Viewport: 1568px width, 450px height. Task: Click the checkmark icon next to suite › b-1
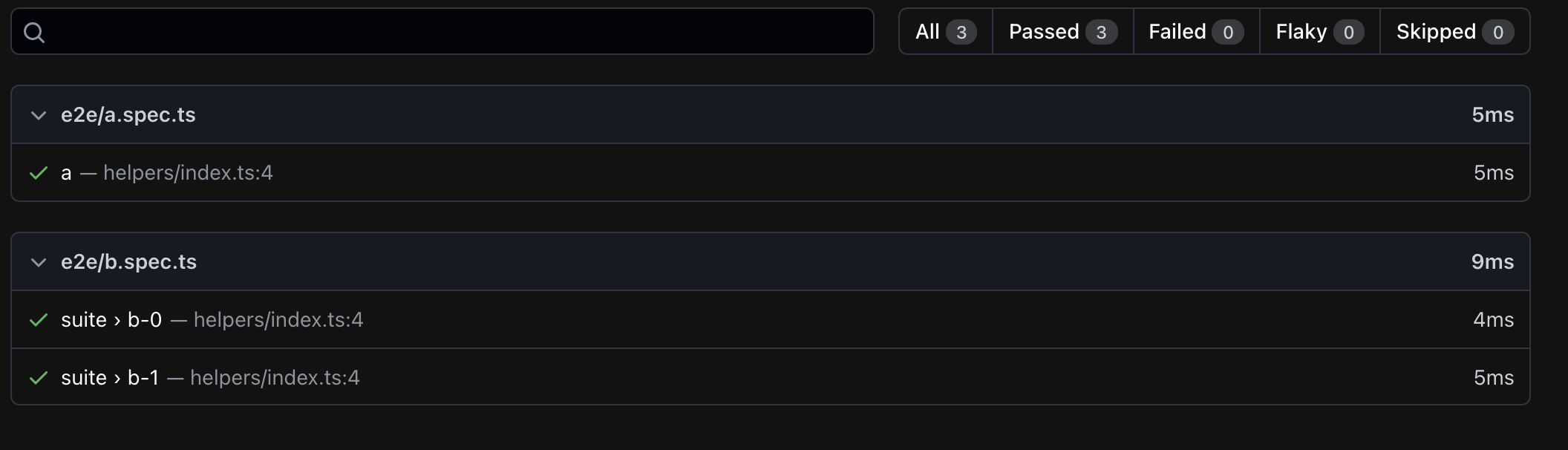40,377
